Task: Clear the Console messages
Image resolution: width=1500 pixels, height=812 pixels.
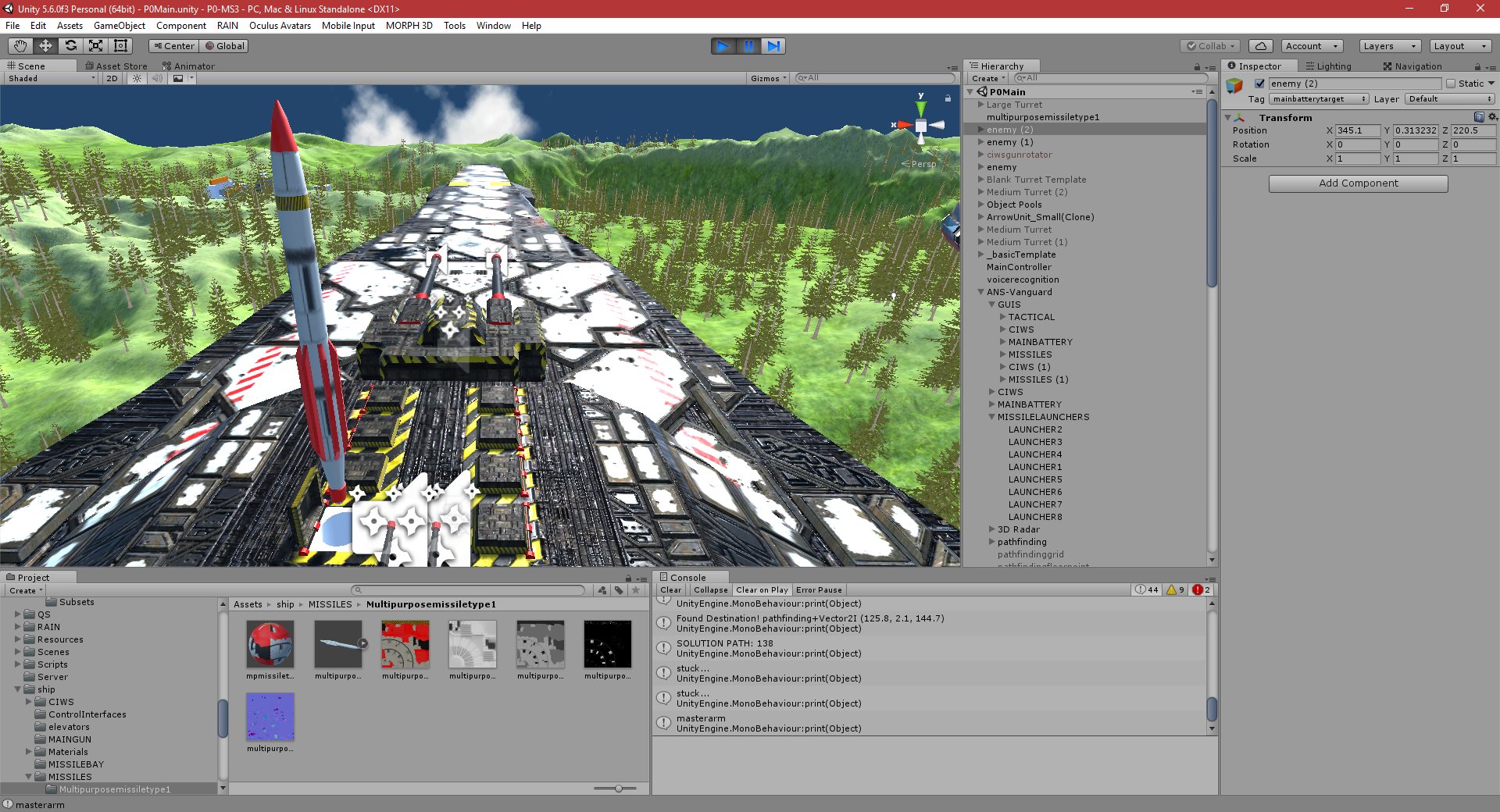Action: [x=670, y=589]
